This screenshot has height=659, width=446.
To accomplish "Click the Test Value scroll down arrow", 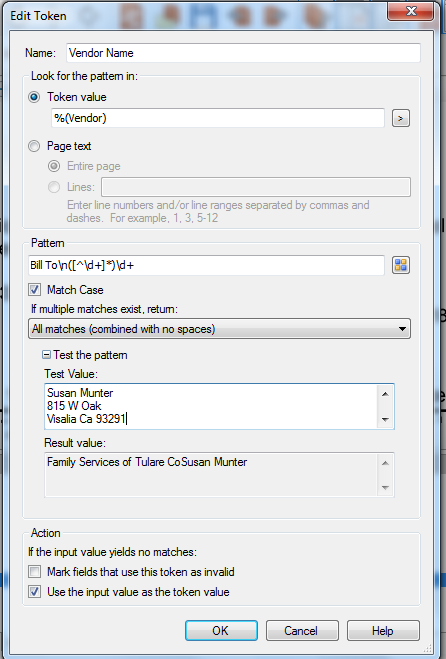I will 385,419.
